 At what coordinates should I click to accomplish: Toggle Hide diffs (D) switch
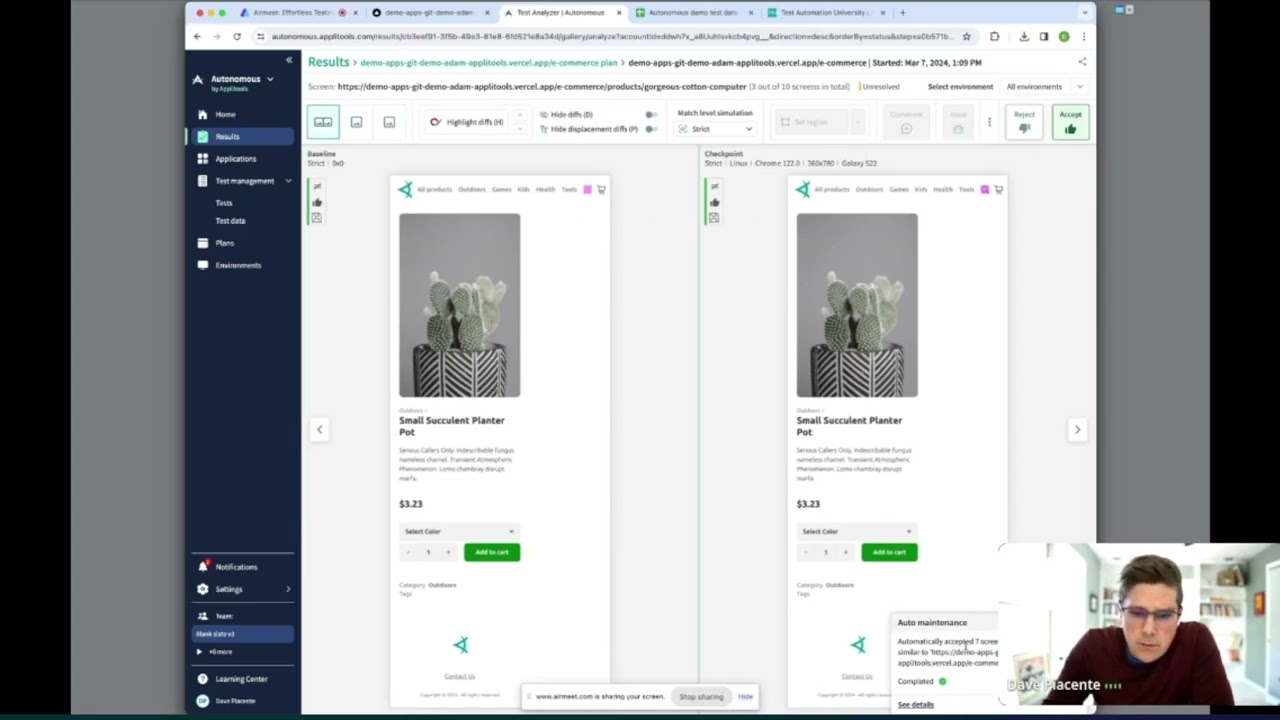coord(651,115)
